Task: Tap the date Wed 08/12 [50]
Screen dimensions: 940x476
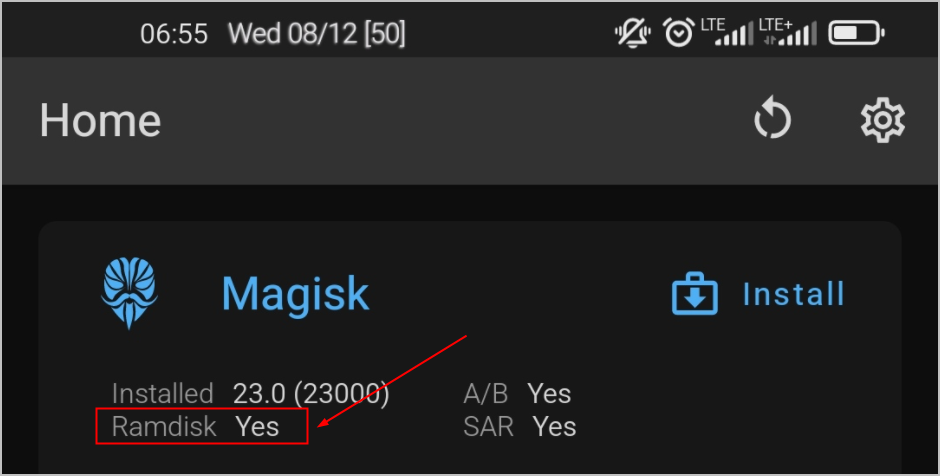Action: pyautogui.click(x=317, y=34)
